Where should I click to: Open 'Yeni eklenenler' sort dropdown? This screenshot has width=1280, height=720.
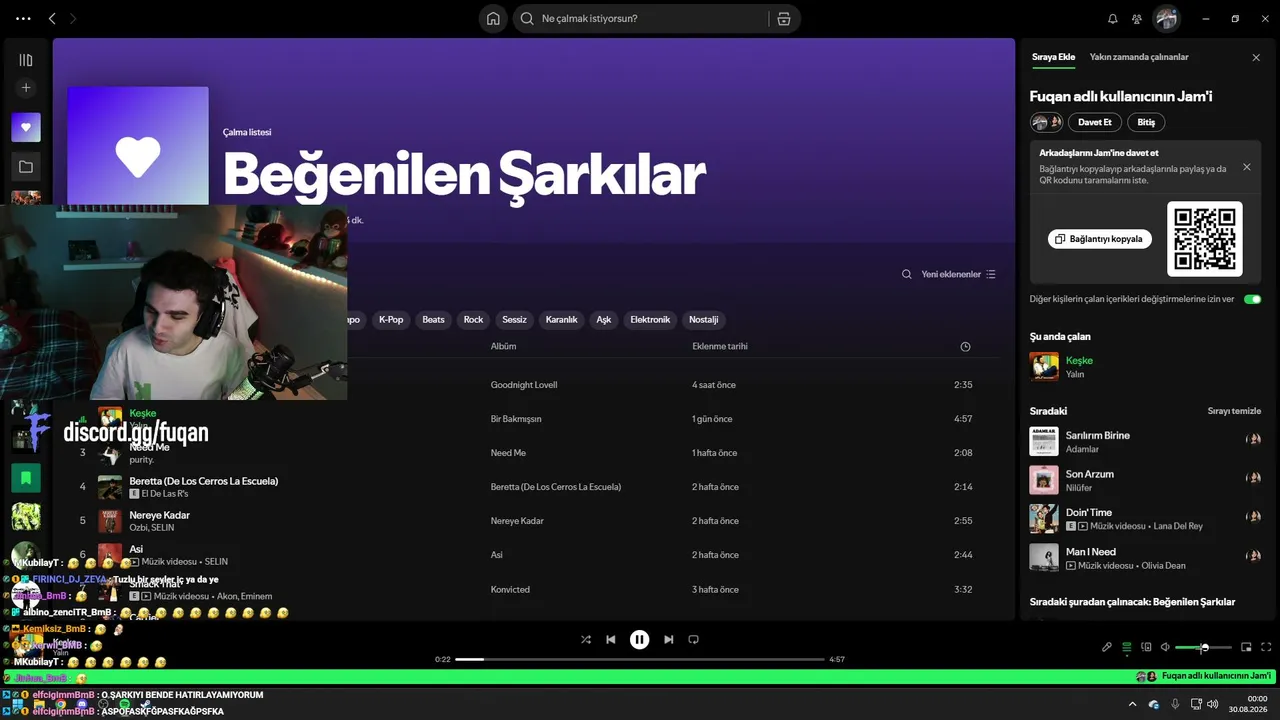coord(959,274)
